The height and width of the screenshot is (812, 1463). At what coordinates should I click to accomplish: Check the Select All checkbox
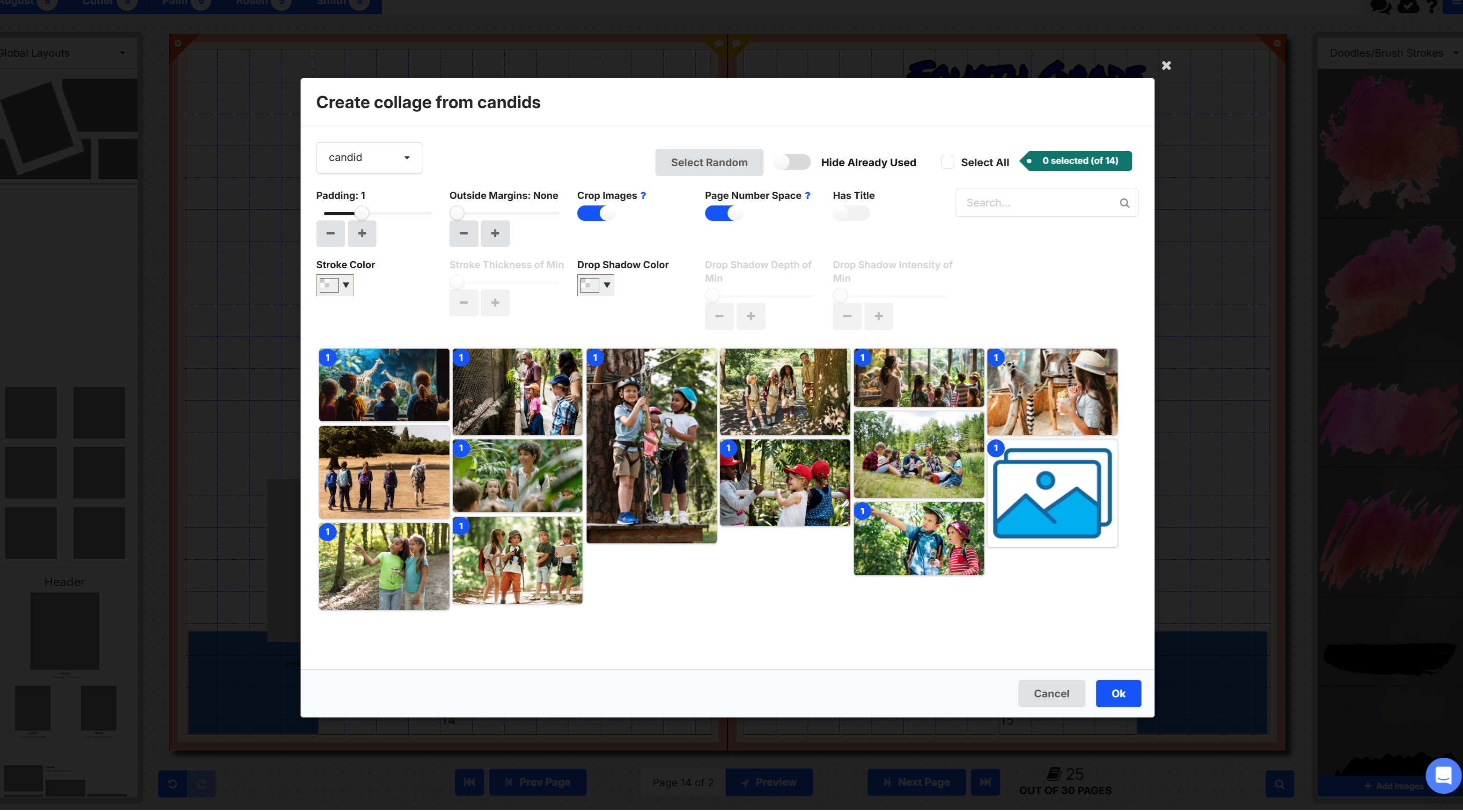pyautogui.click(x=947, y=162)
